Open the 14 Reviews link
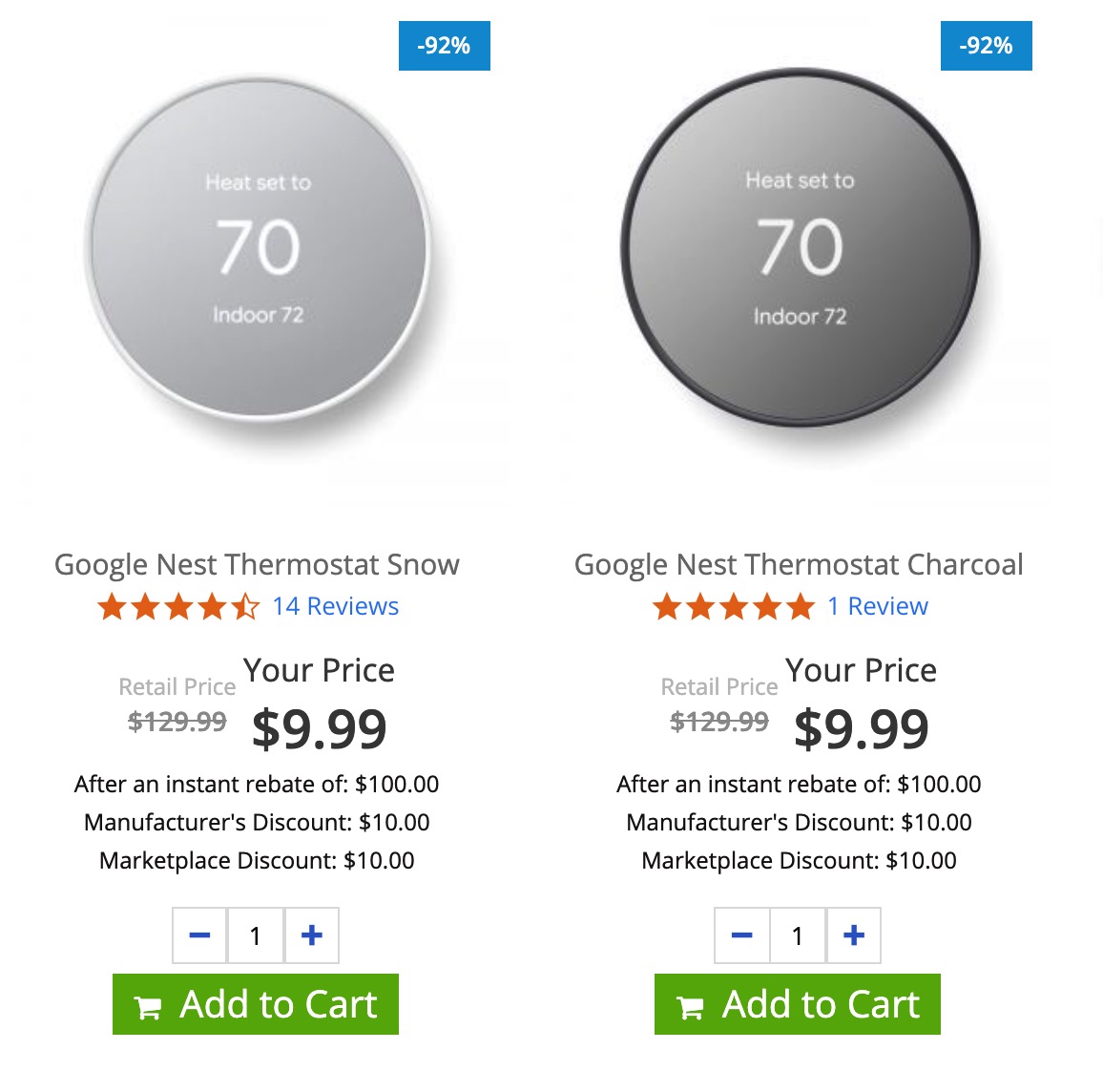This screenshot has height=1092, width=1103. click(x=335, y=606)
